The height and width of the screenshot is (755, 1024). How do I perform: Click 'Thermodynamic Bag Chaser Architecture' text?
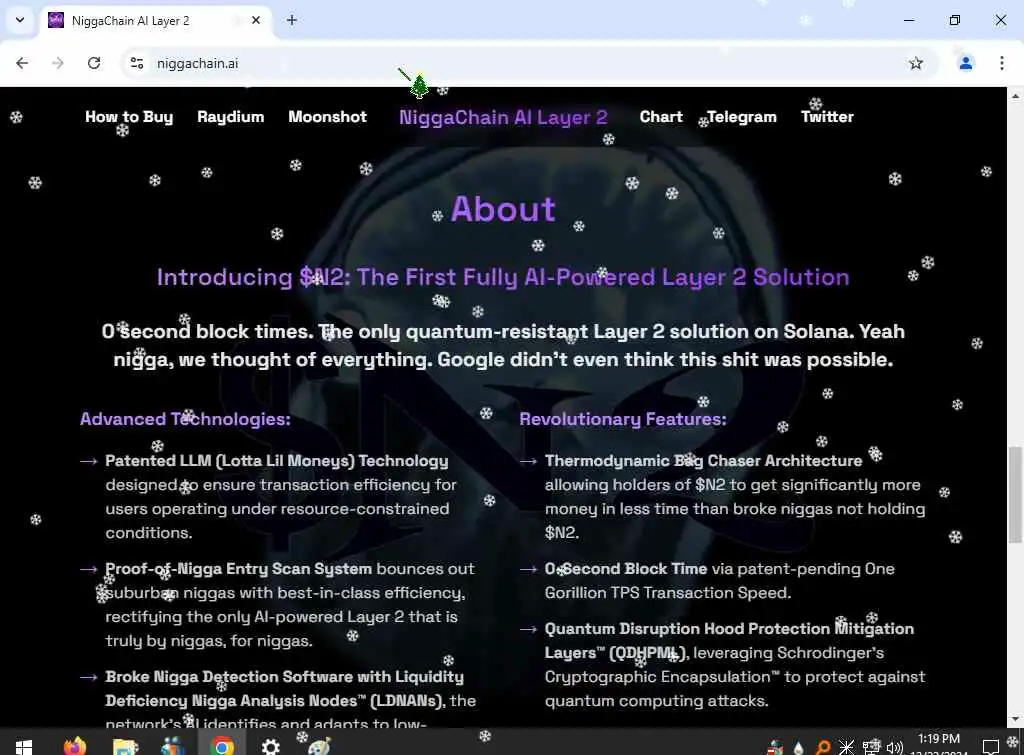click(703, 461)
